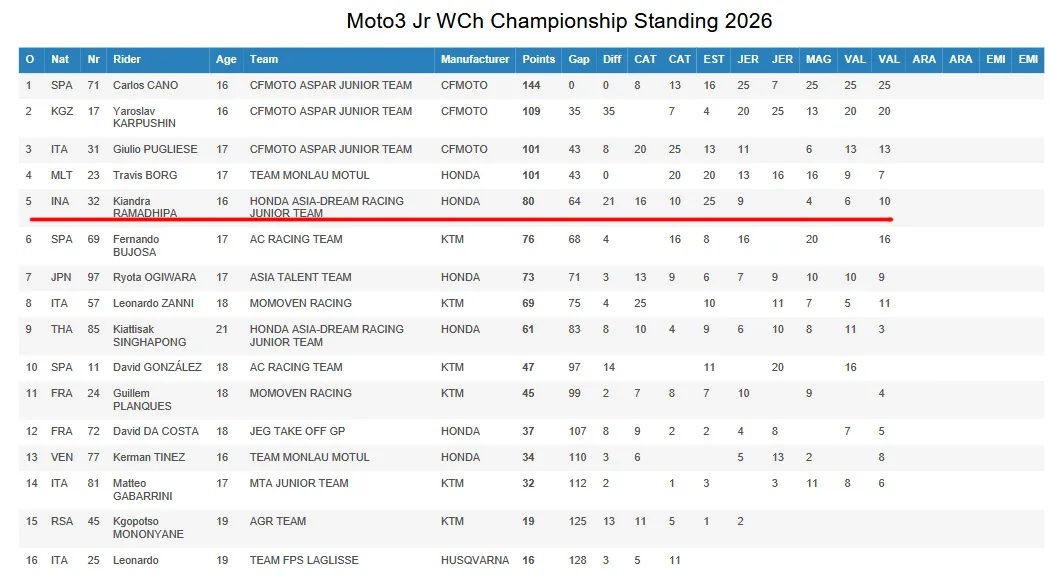Select rider Kerman TINEZ's name

pos(149,458)
